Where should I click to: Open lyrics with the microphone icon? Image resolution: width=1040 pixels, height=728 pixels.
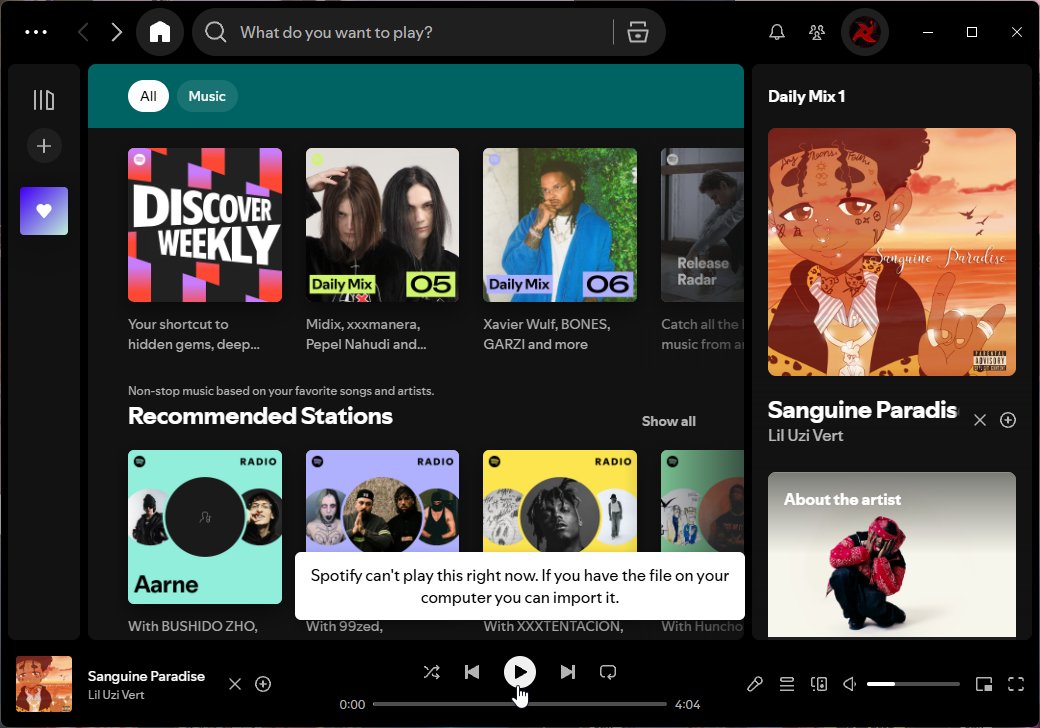[755, 684]
